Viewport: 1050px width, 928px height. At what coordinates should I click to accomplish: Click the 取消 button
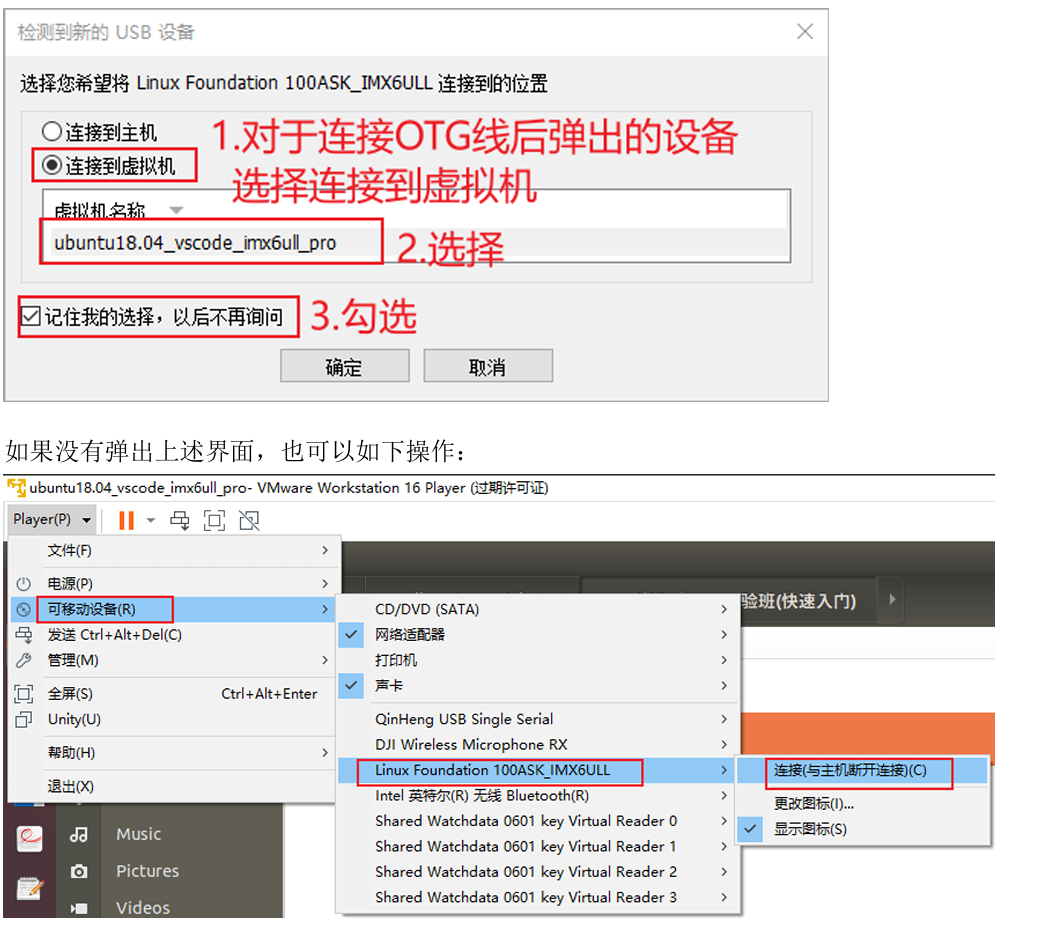[488, 366]
